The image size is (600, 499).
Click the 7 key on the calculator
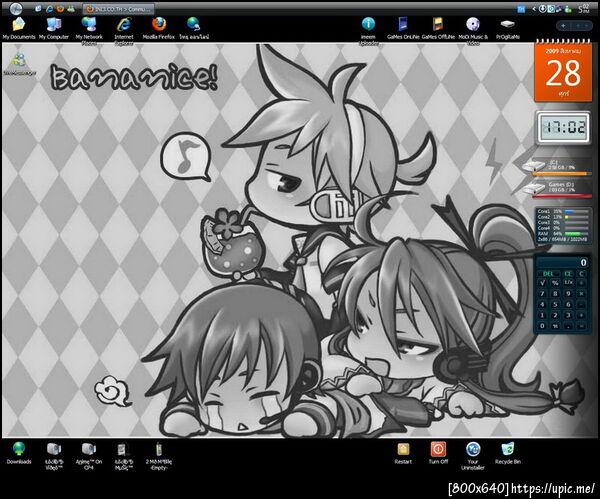click(542, 294)
